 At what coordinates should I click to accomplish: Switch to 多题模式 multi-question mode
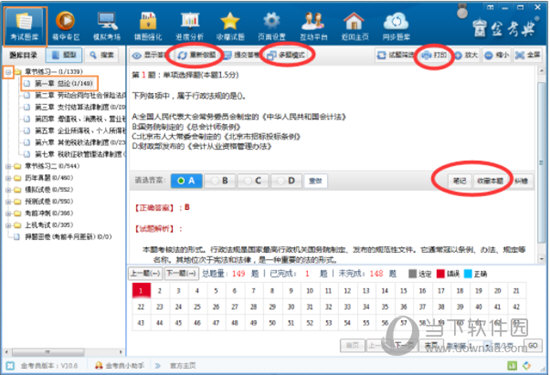pos(286,55)
